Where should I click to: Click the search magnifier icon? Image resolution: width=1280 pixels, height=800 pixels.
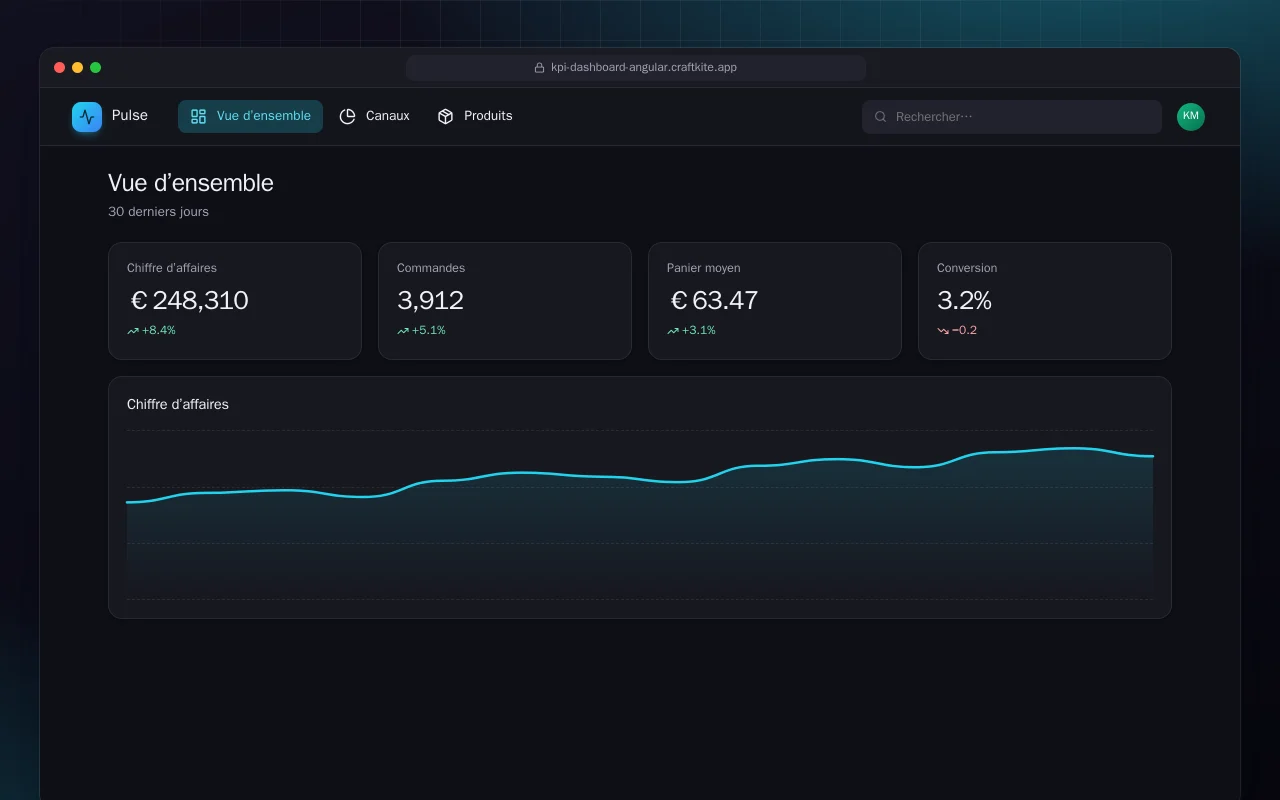pyautogui.click(x=881, y=117)
